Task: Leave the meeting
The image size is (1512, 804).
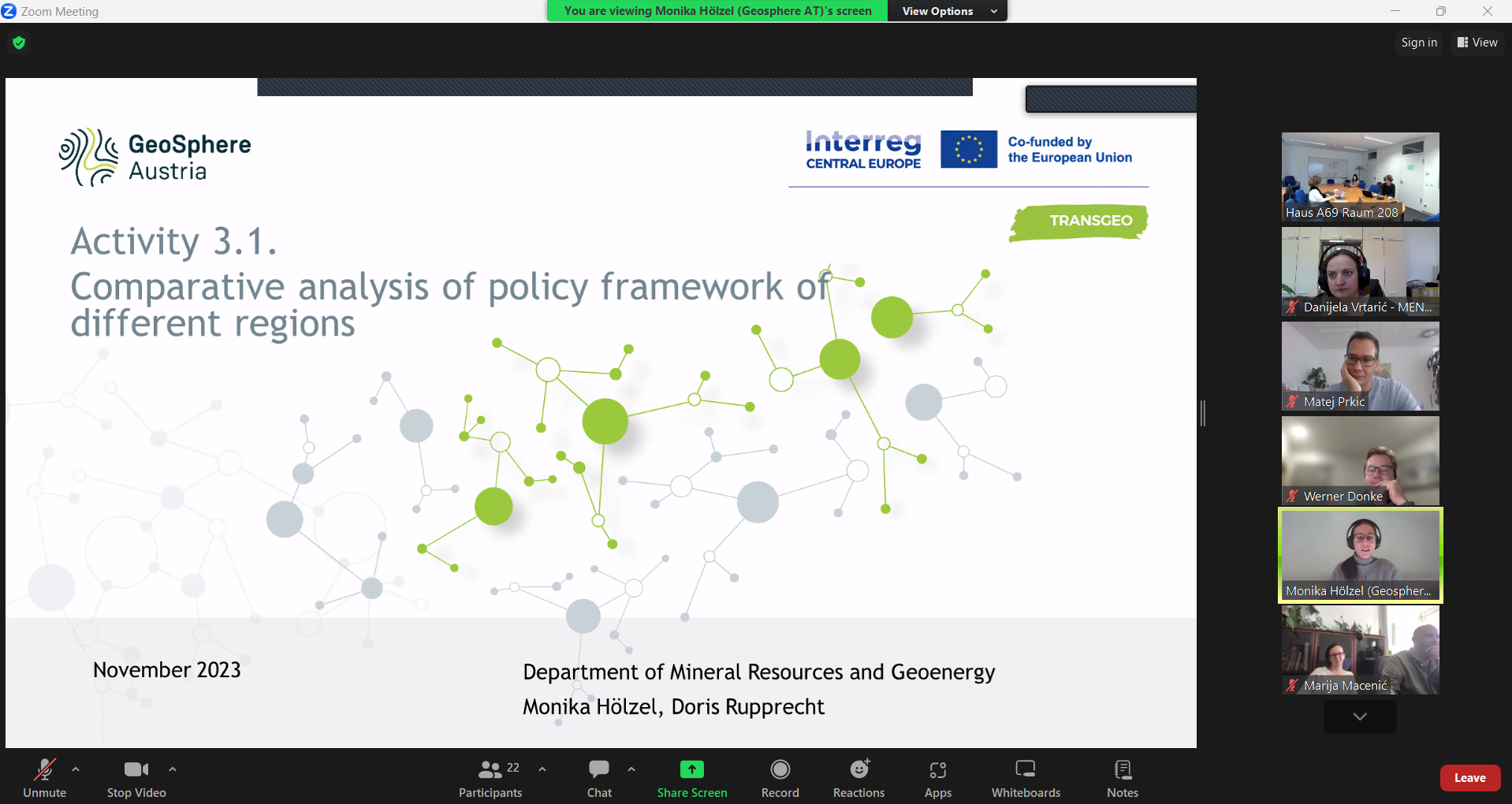Action: [1470, 778]
